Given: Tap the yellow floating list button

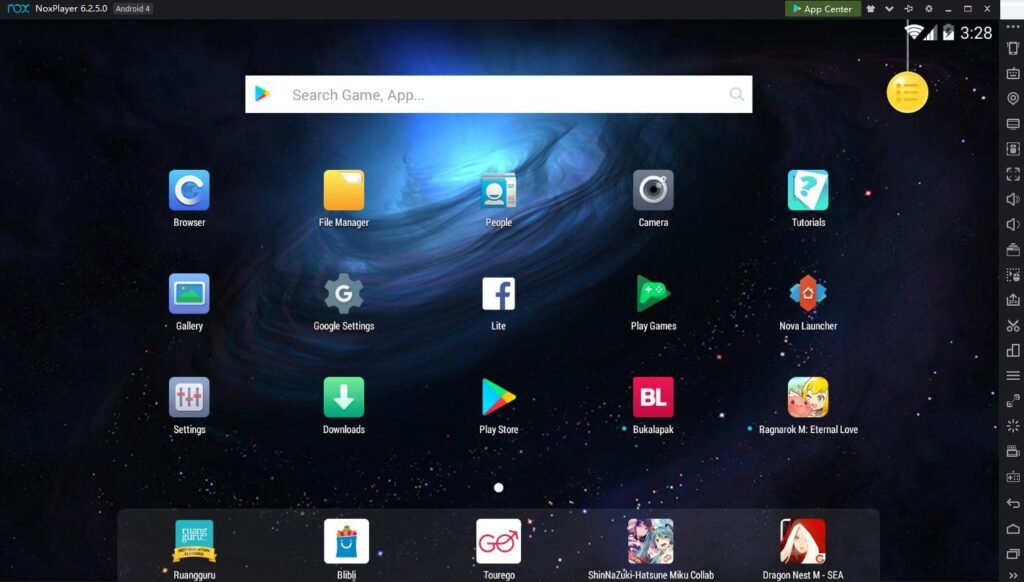Looking at the screenshot, I should tap(907, 93).
